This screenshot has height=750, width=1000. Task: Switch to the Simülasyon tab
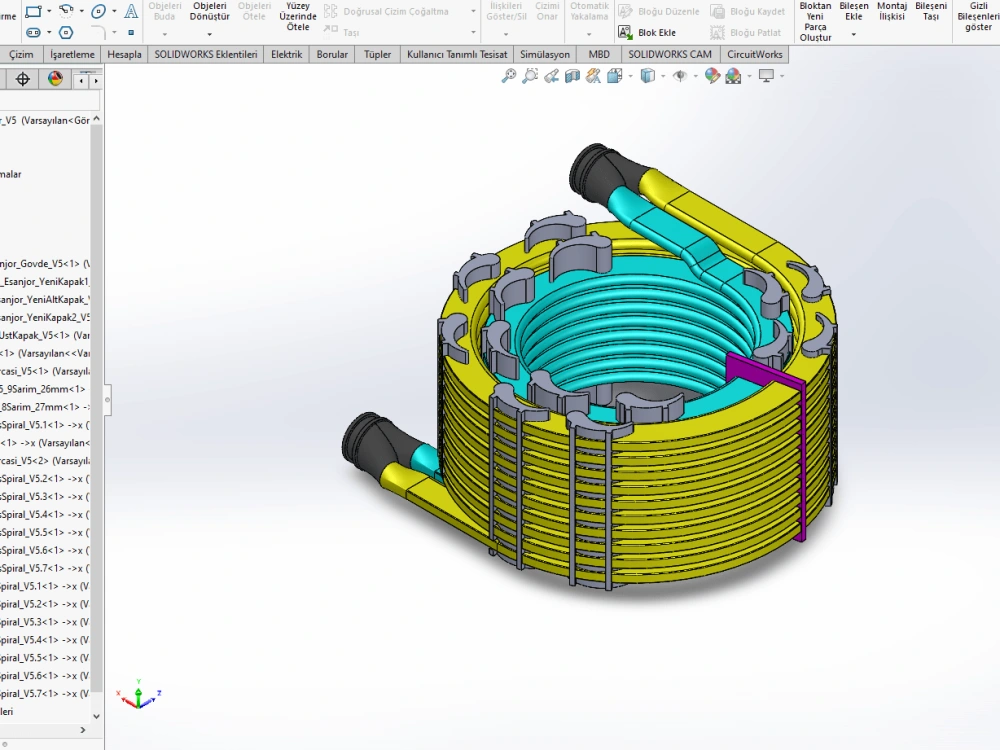pos(545,54)
